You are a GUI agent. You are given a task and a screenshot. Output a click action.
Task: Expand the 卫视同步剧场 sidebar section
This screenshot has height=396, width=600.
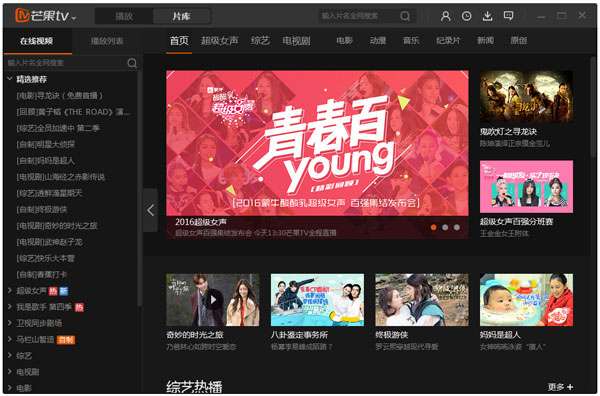[10, 323]
